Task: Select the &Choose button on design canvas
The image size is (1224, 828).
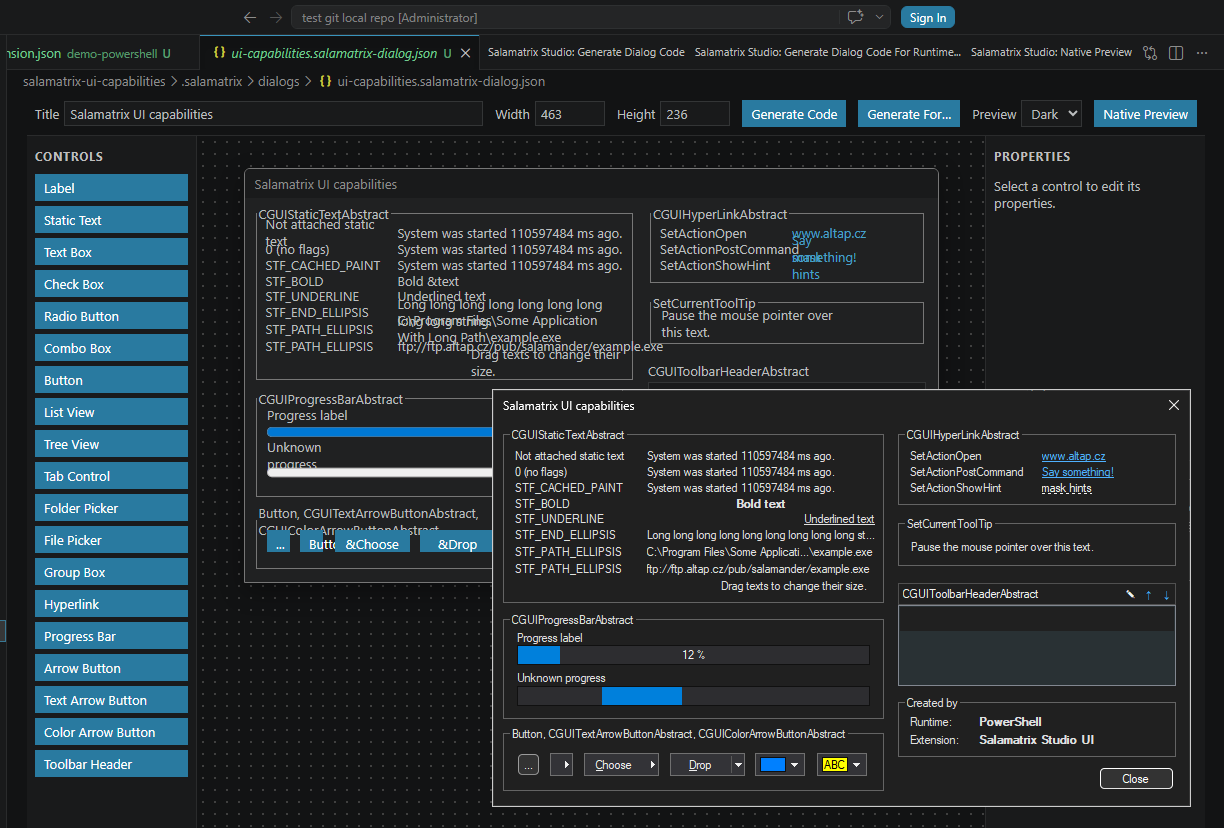Action: (372, 544)
